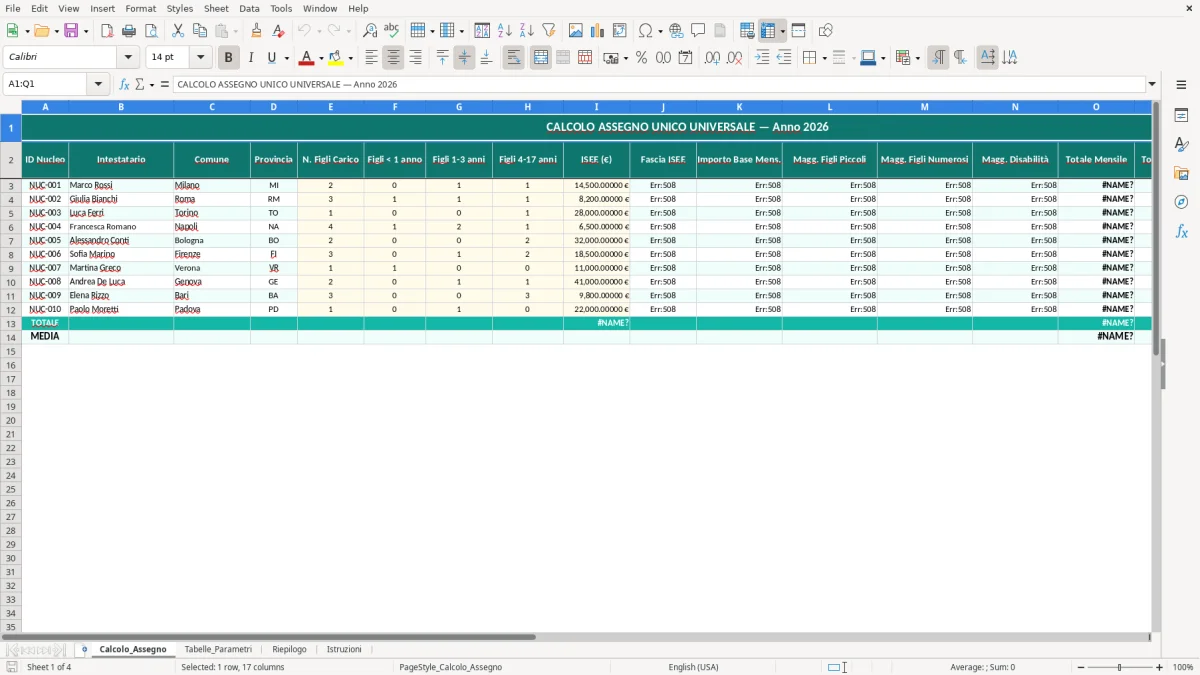Click the Clone Formatting paintbrush icon
Image resolution: width=1200 pixels, height=675 pixels.
(x=257, y=31)
